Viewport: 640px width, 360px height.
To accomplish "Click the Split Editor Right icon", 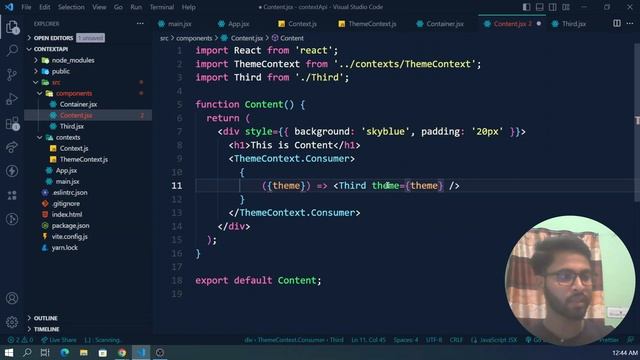I will pos(617,24).
